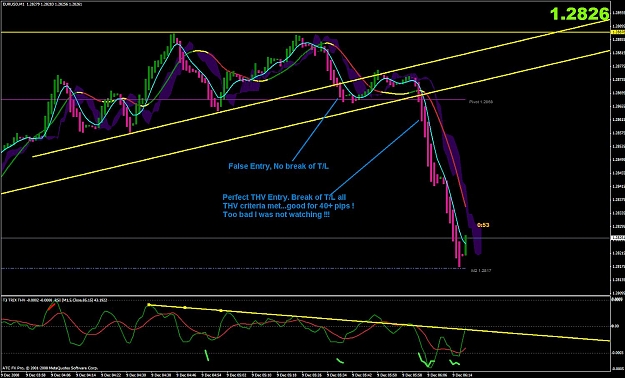This screenshot has height=378, width=625.
Task: Click the '9 Dec 04:54' time axis label
Action: click(211, 375)
